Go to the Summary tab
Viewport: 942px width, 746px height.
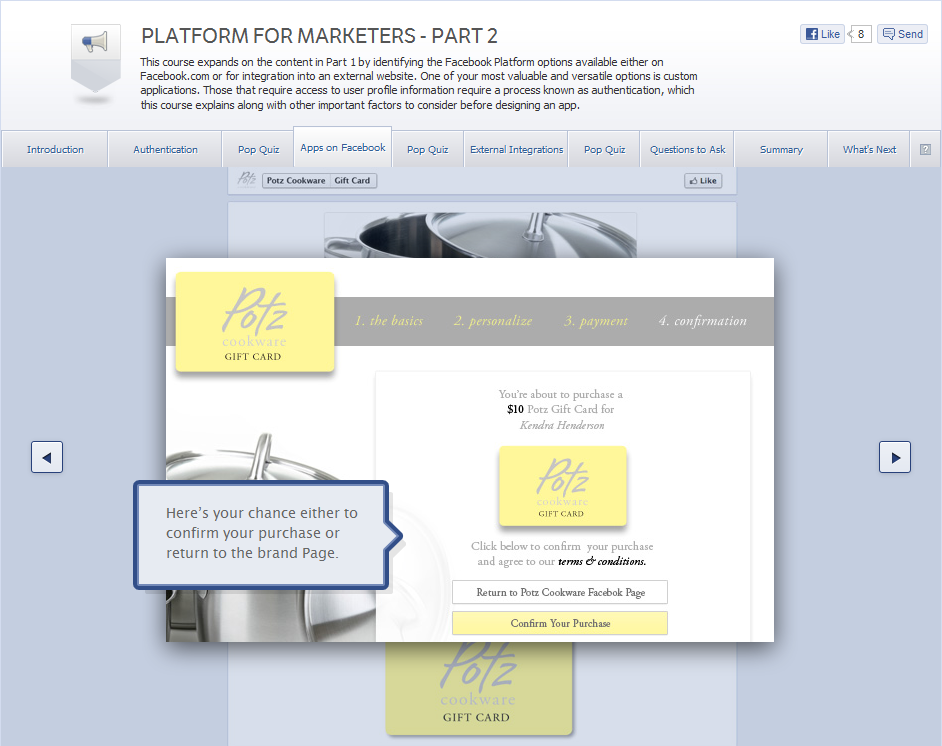781,150
